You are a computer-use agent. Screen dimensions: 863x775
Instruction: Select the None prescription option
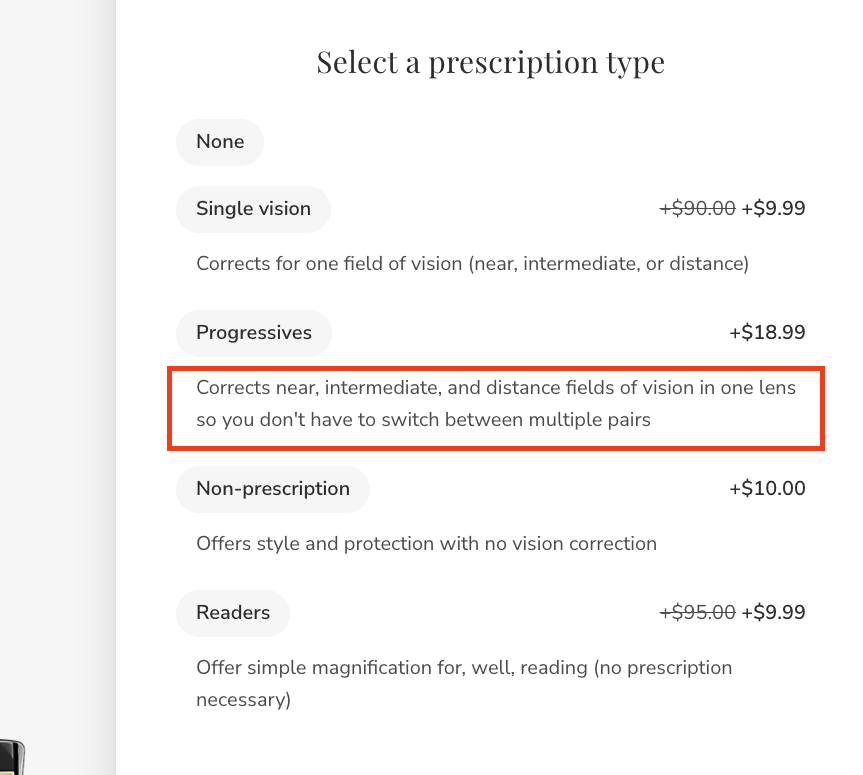point(220,142)
